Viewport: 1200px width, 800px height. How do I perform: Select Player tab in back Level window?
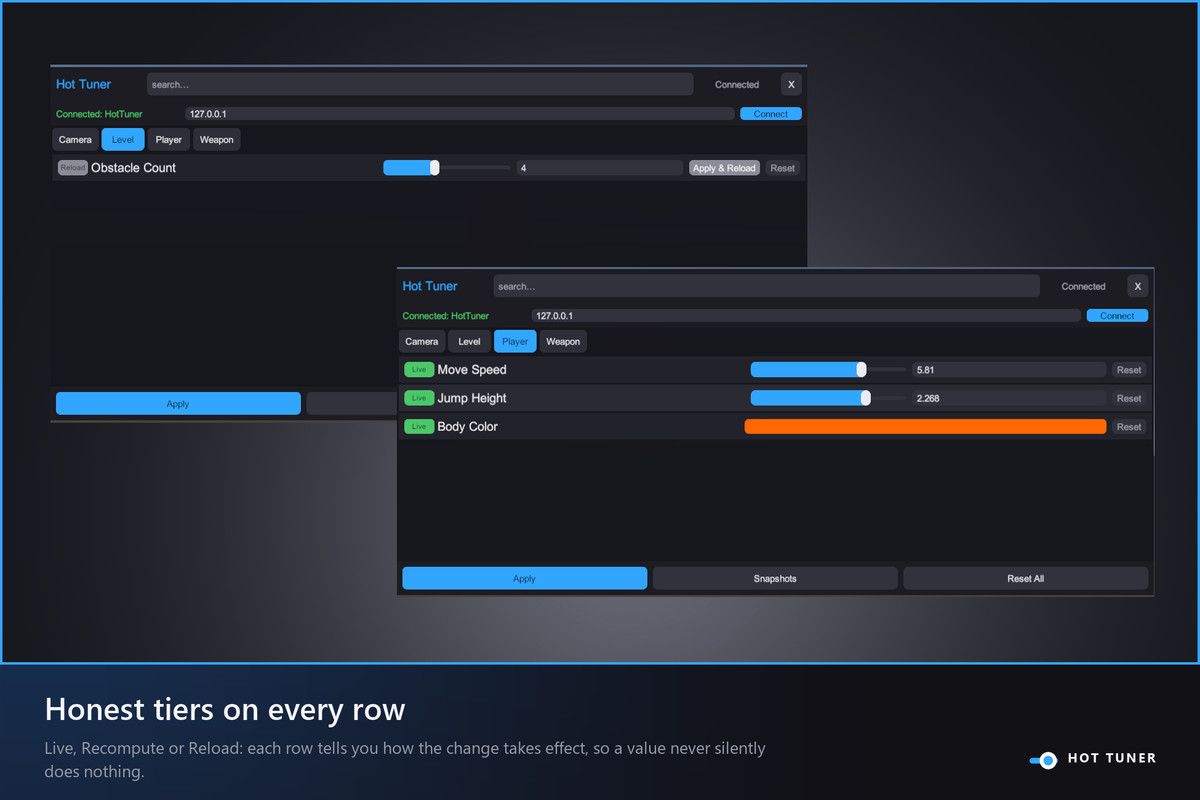[x=169, y=140]
